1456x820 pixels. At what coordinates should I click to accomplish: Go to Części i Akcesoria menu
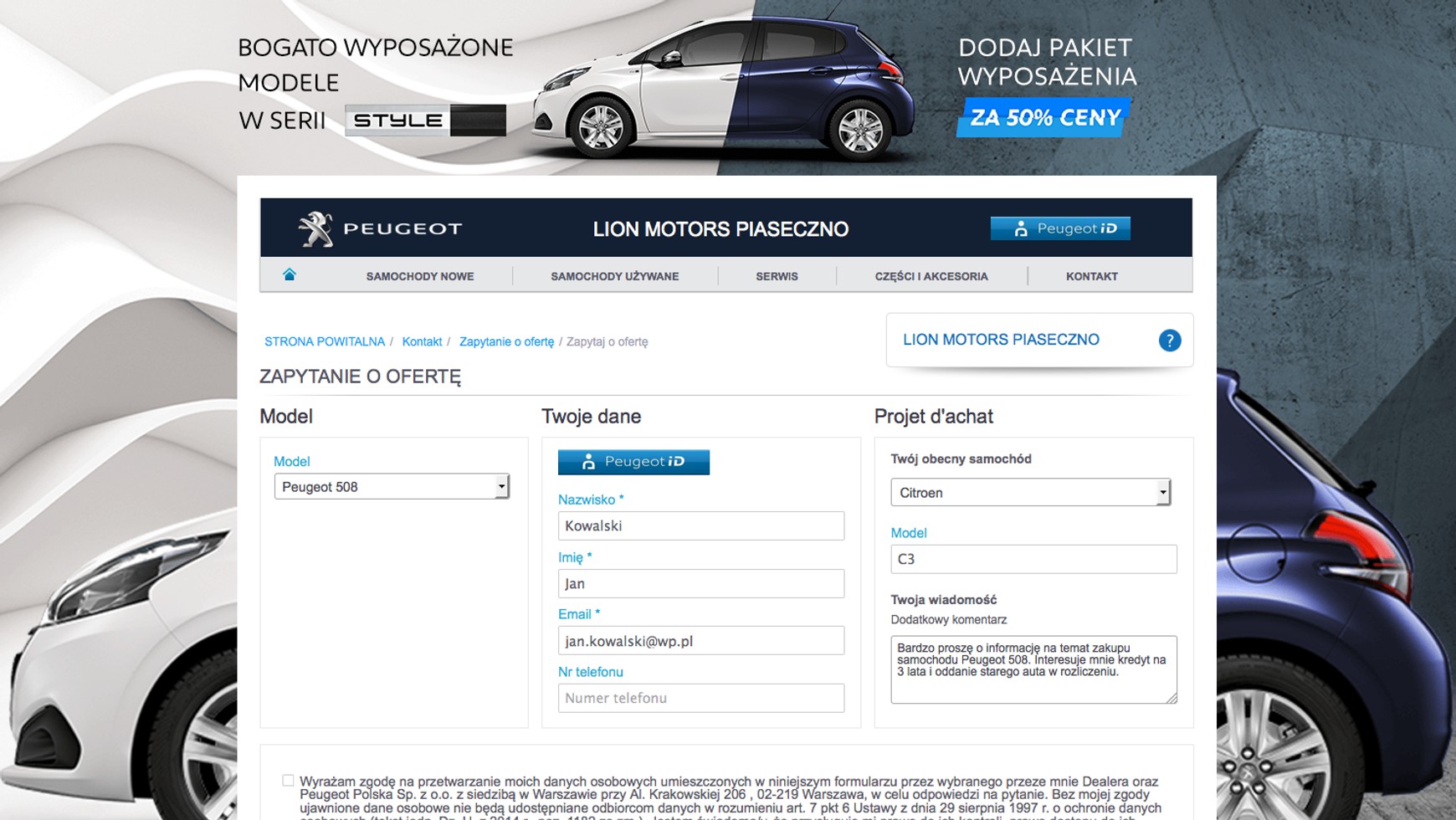click(x=931, y=276)
